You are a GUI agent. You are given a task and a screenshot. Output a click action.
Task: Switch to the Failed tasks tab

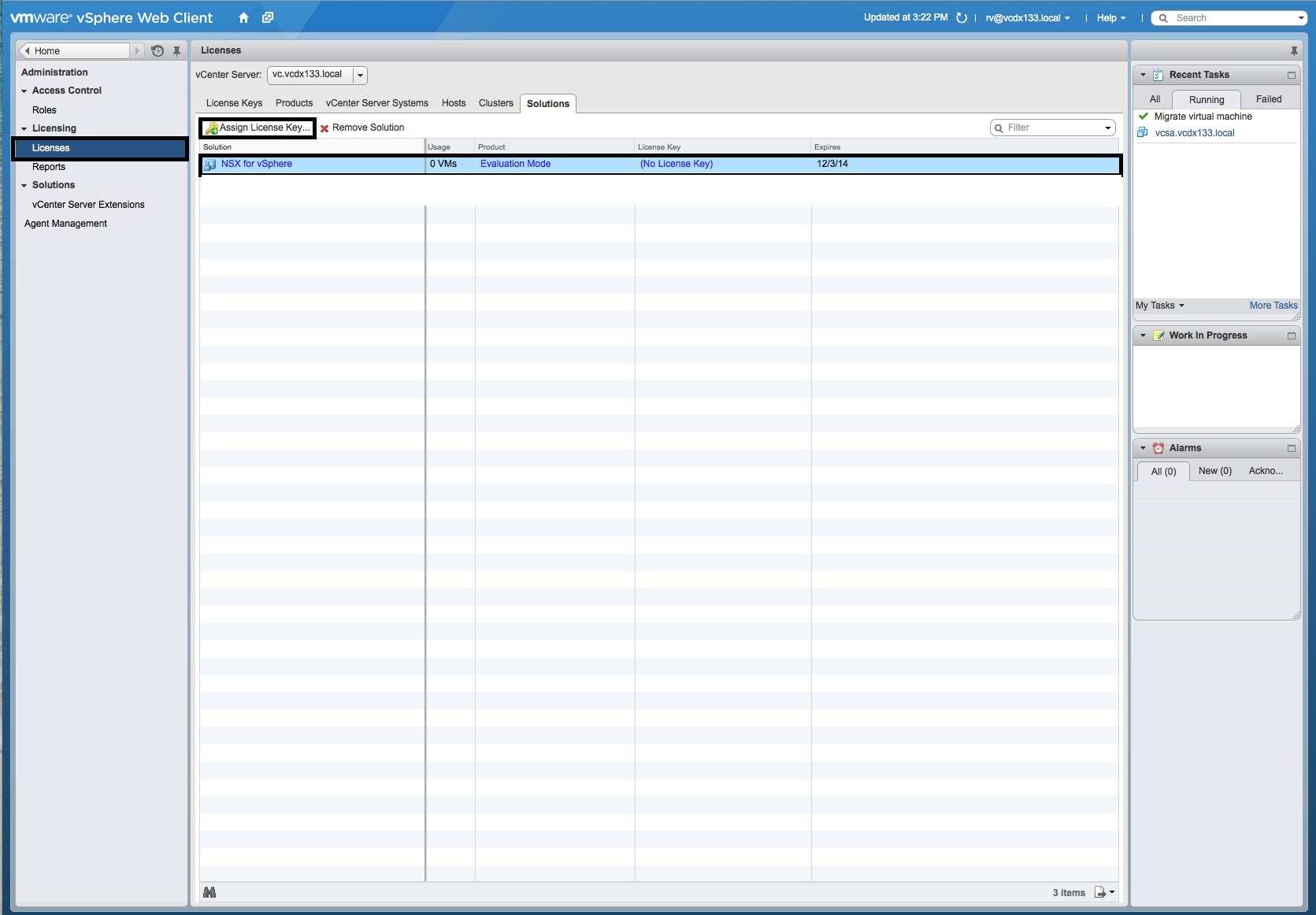click(x=1268, y=99)
